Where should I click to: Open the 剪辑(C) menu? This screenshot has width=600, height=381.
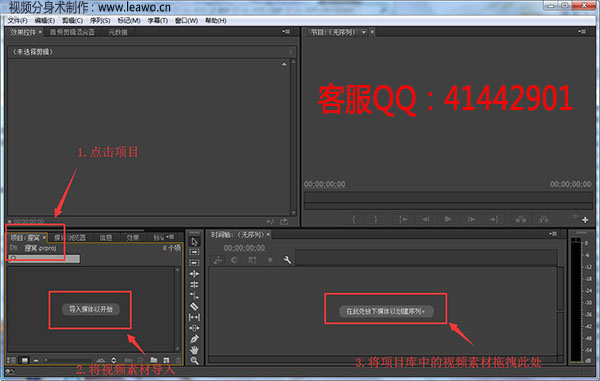[72, 21]
